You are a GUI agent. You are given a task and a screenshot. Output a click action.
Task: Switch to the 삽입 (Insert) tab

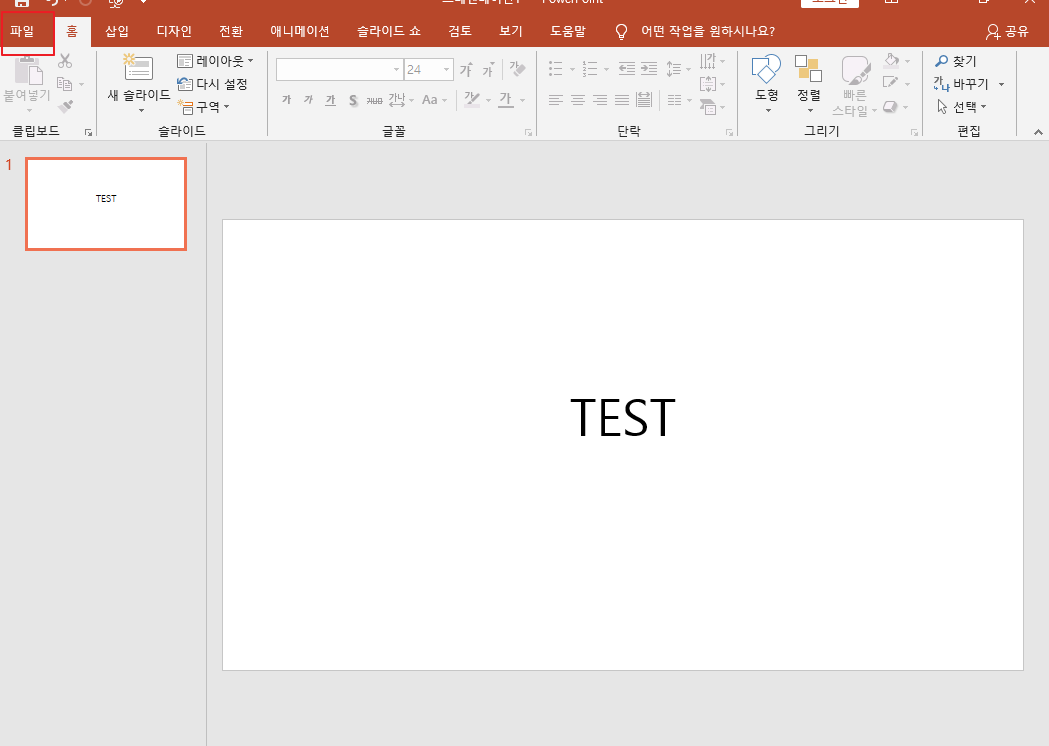[116, 31]
